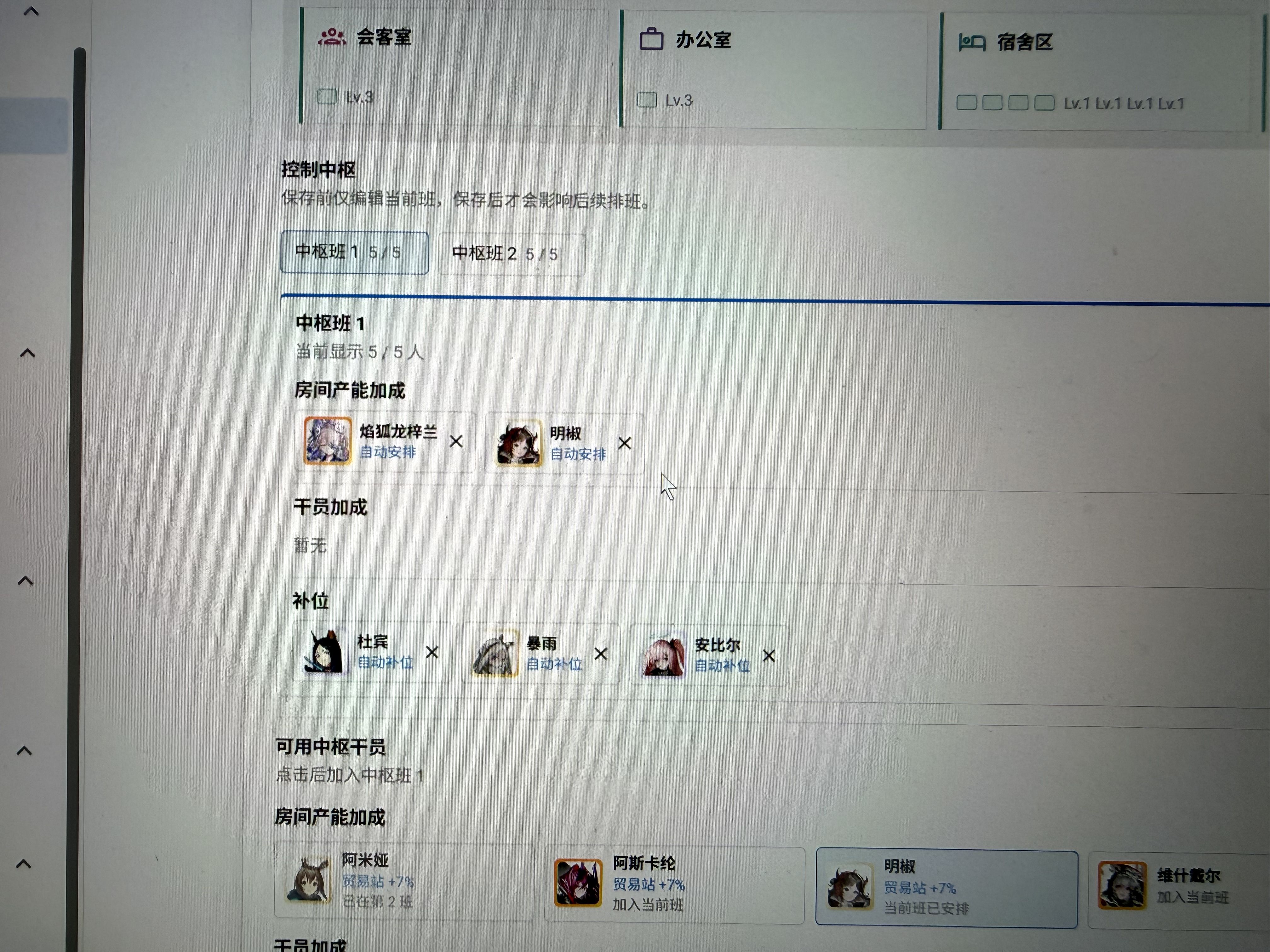Click the 办公室 briefcase icon
This screenshot has height=952, width=1270.
click(651, 39)
